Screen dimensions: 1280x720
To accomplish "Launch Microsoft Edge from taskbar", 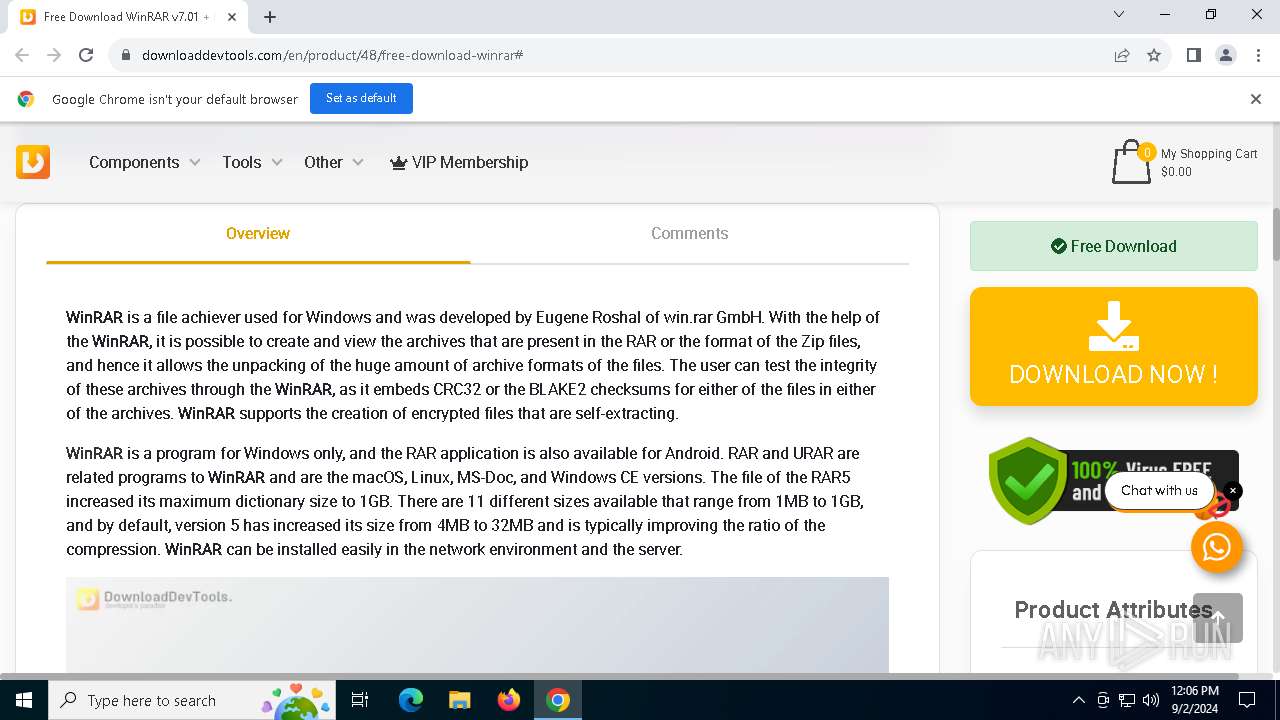I will [411, 700].
